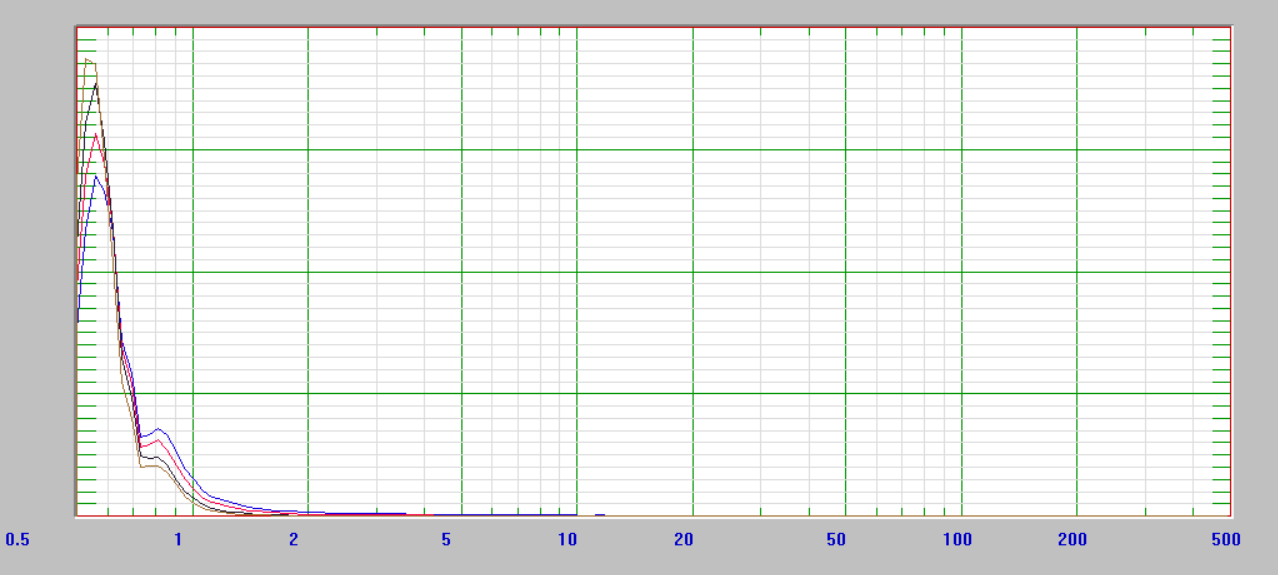Click the peak of the brown curve
Image resolution: width=1278 pixels, height=575 pixels.
(x=88, y=60)
